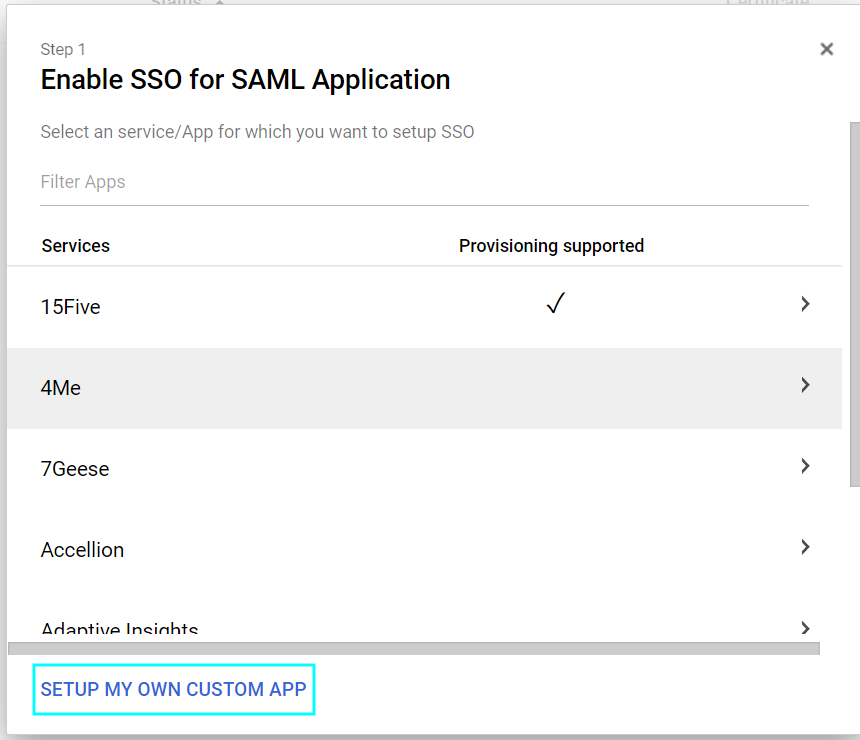This screenshot has width=860, height=740.
Task: Select the 15Five service name
Action: [71, 307]
